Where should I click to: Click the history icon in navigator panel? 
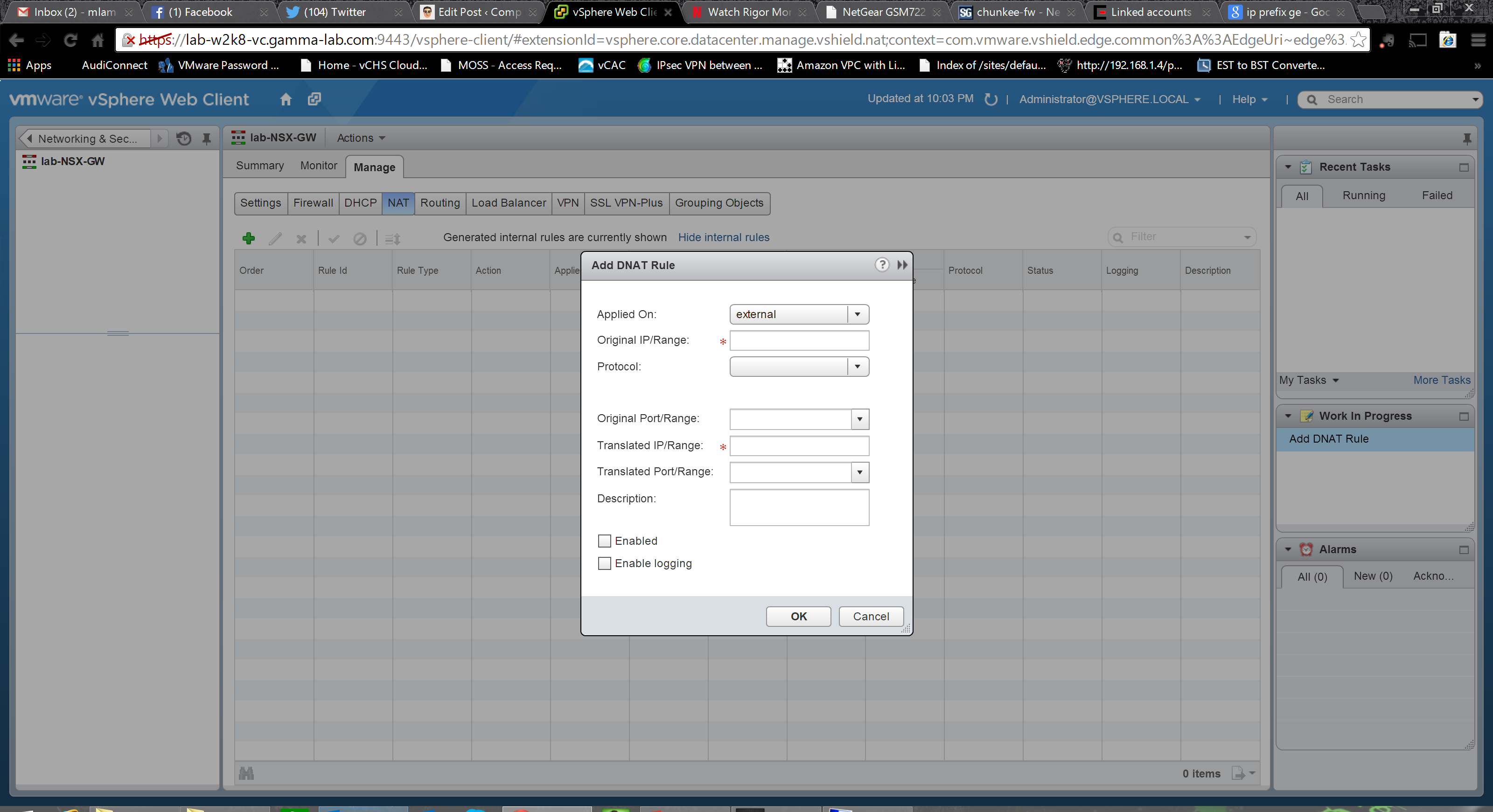[184, 139]
